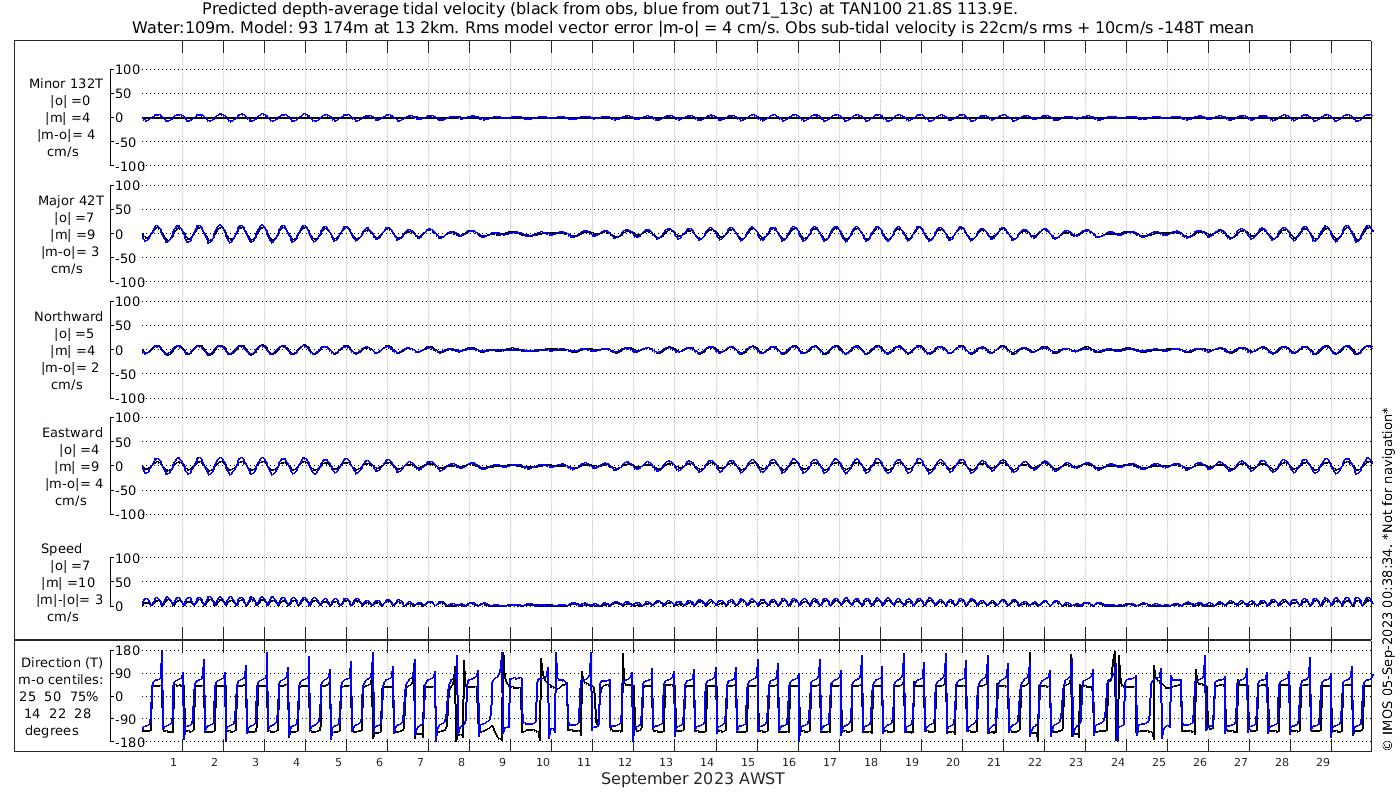
Task: Click the 'degrees' unit label
Action: pyautogui.click(x=52, y=730)
